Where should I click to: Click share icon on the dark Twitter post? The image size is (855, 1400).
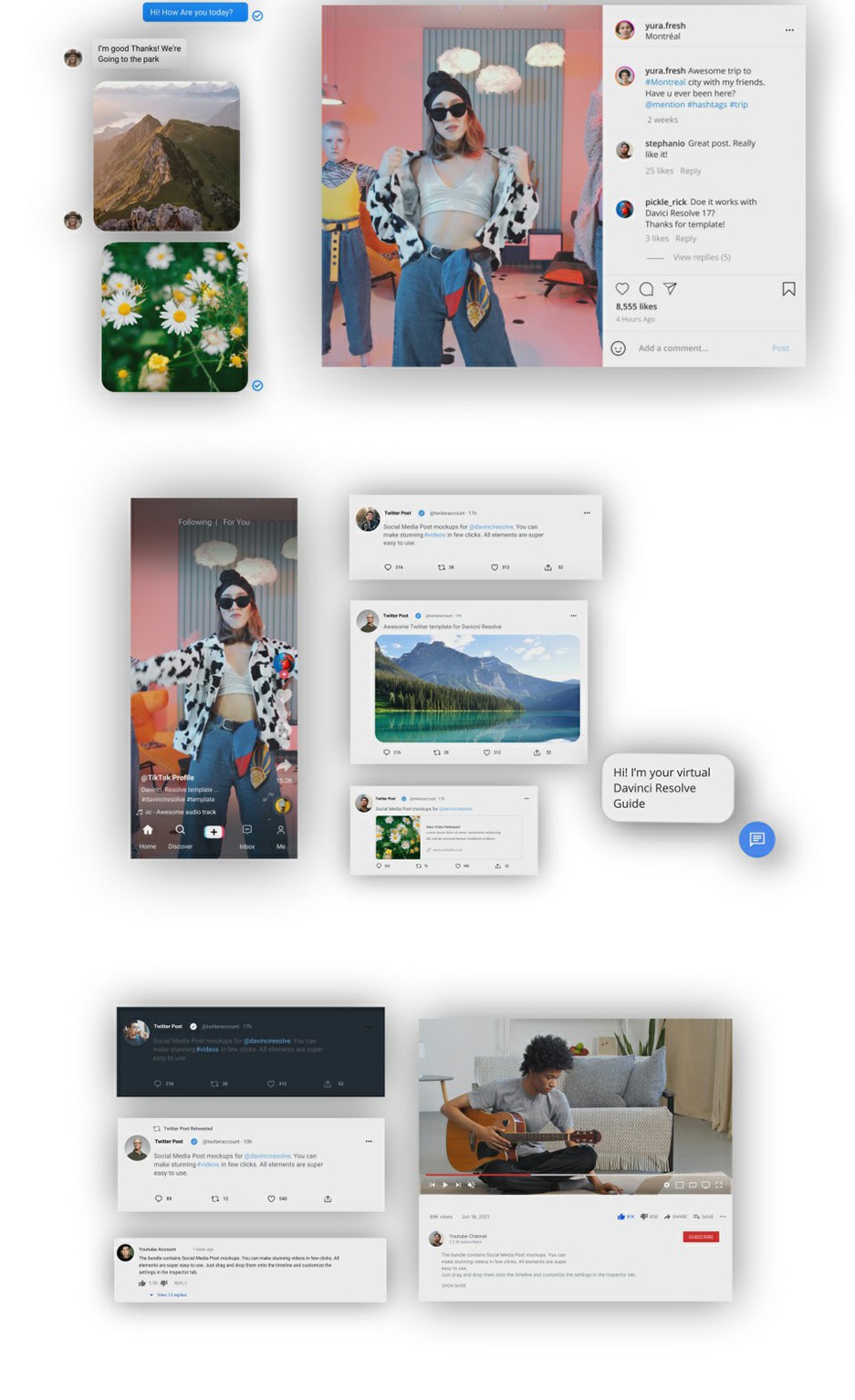point(328,1084)
